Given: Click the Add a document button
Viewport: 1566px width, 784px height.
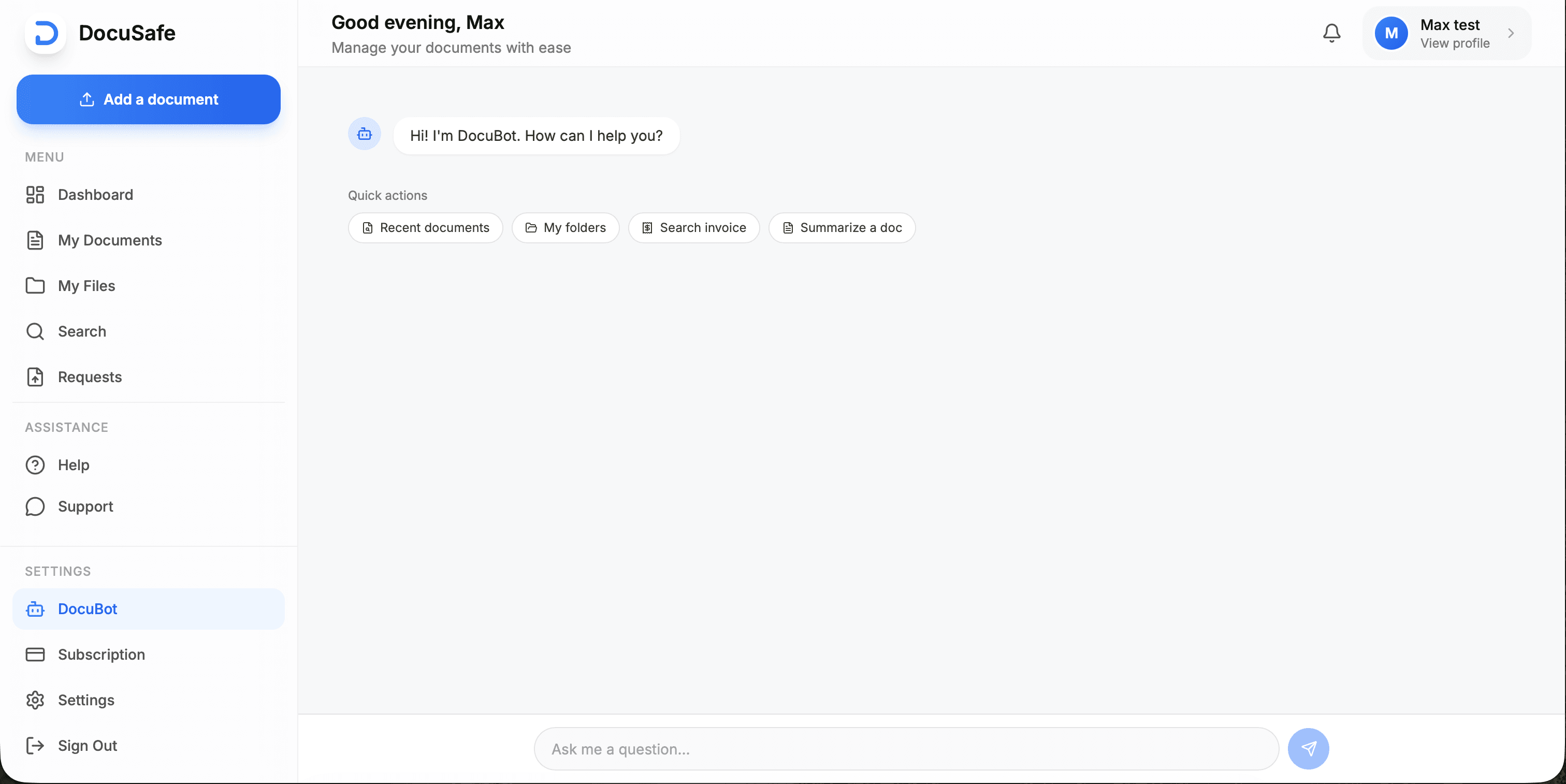Looking at the screenshot, I should tap(148, 99).
